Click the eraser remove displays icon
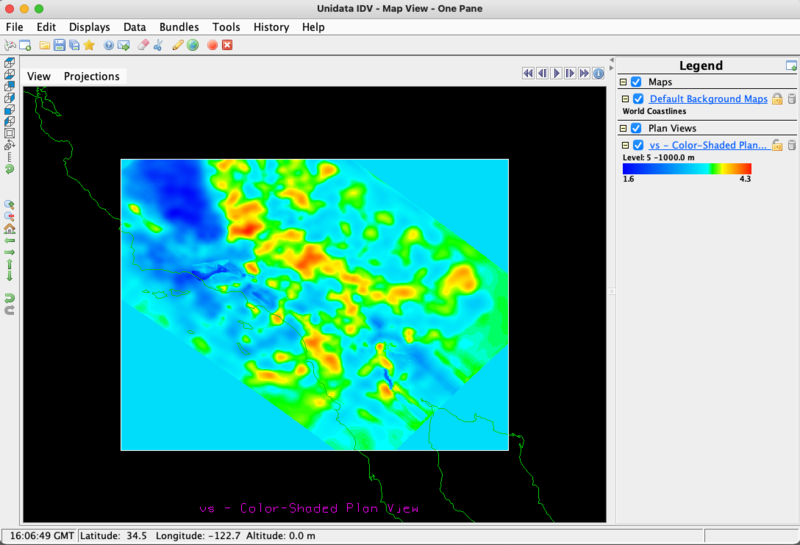 point(143,45)
